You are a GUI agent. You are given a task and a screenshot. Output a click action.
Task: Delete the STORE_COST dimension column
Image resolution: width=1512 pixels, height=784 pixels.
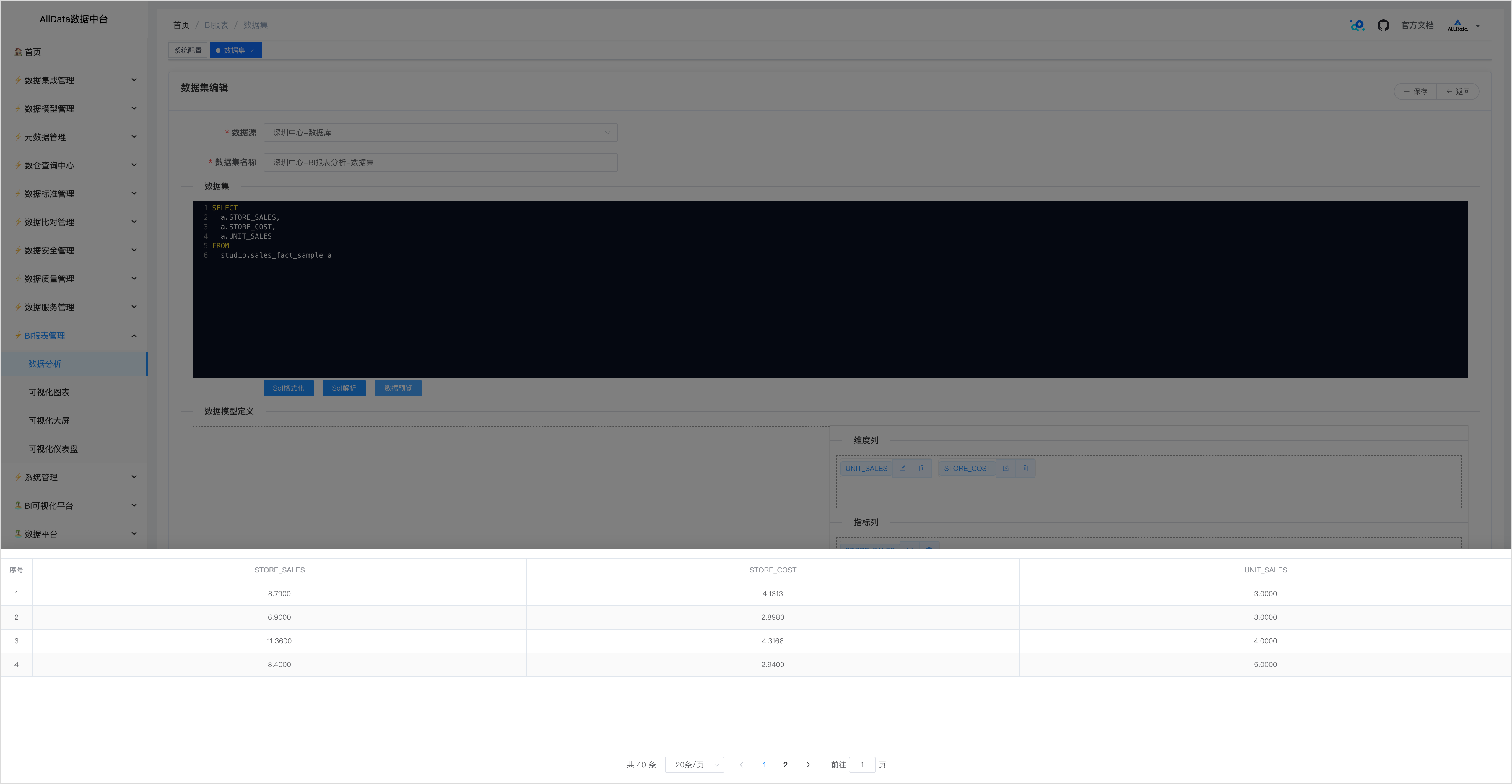(1025, 468)
